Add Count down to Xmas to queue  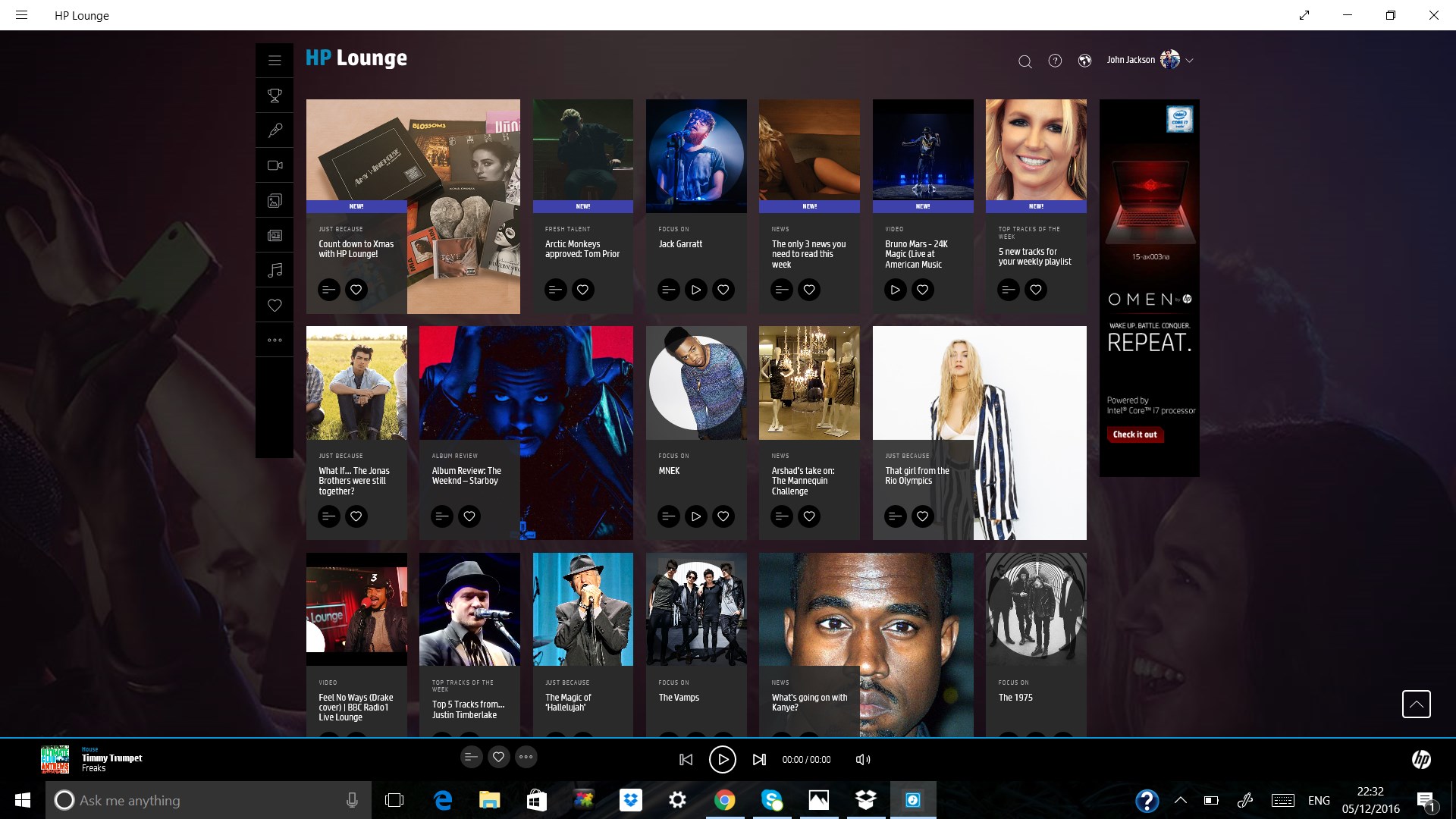(x=328, y=290)
